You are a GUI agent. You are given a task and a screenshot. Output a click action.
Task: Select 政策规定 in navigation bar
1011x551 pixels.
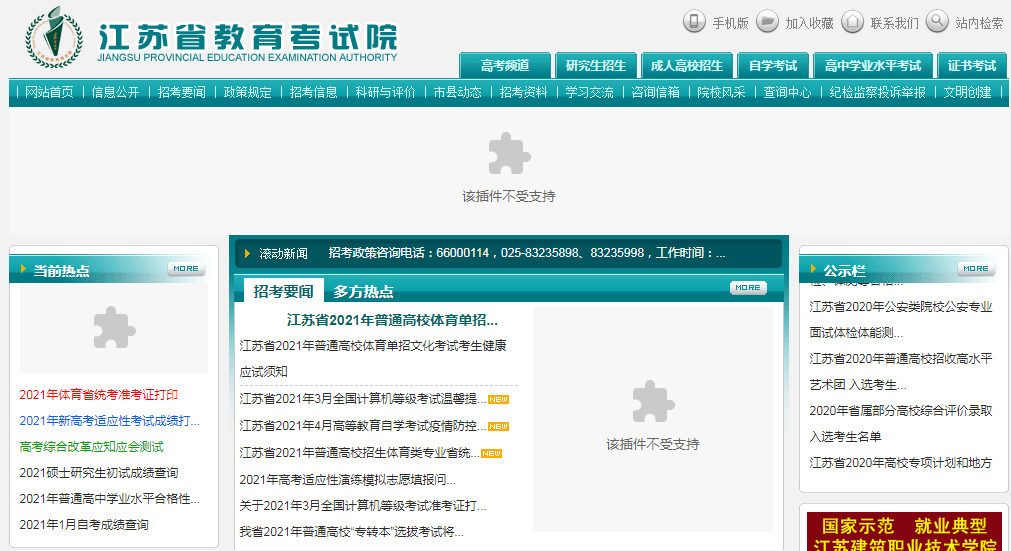248,92
